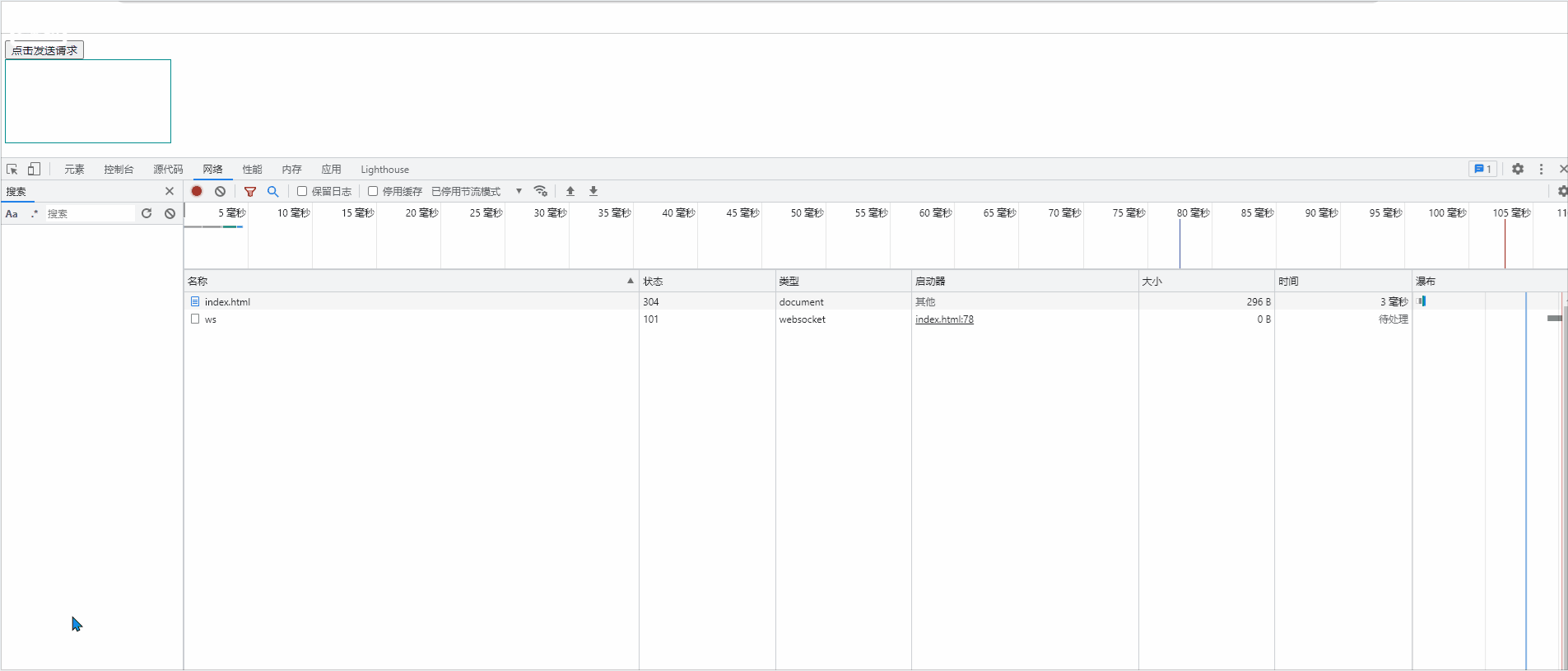Import HAR file with upload arrow
The width and height of the screenshot is (1568, 671).
pos(570,191)
